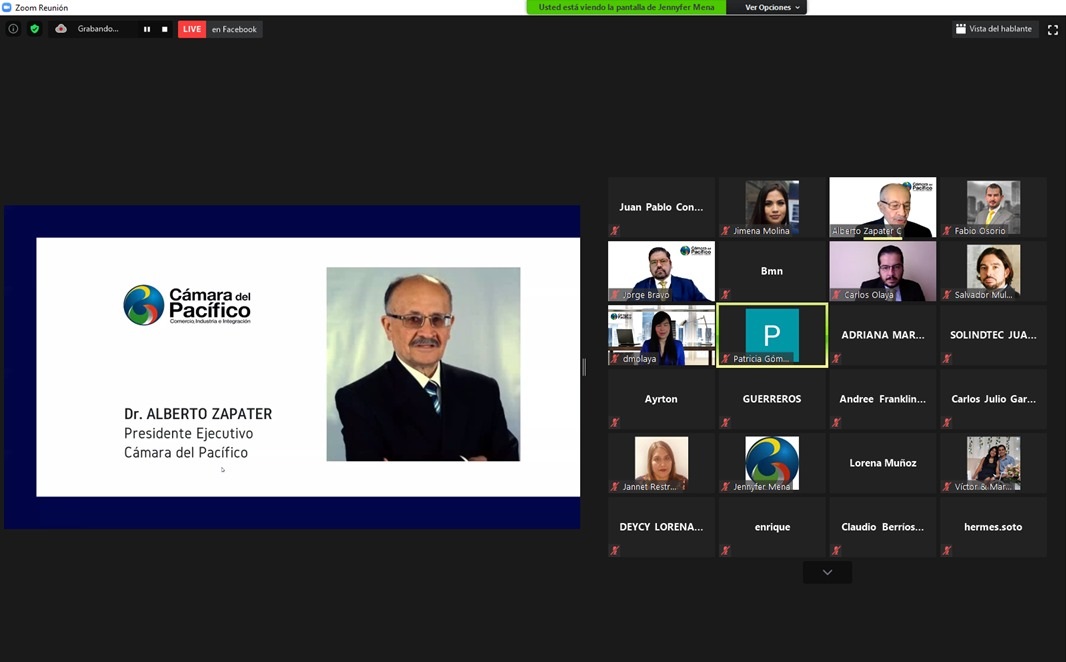Image resolution: width=1066 pixels, height=662 pixels.
Task: Click 'Dr. ALBERTO ZAPATER' name text on slide
Action: (x=198, y=414)
